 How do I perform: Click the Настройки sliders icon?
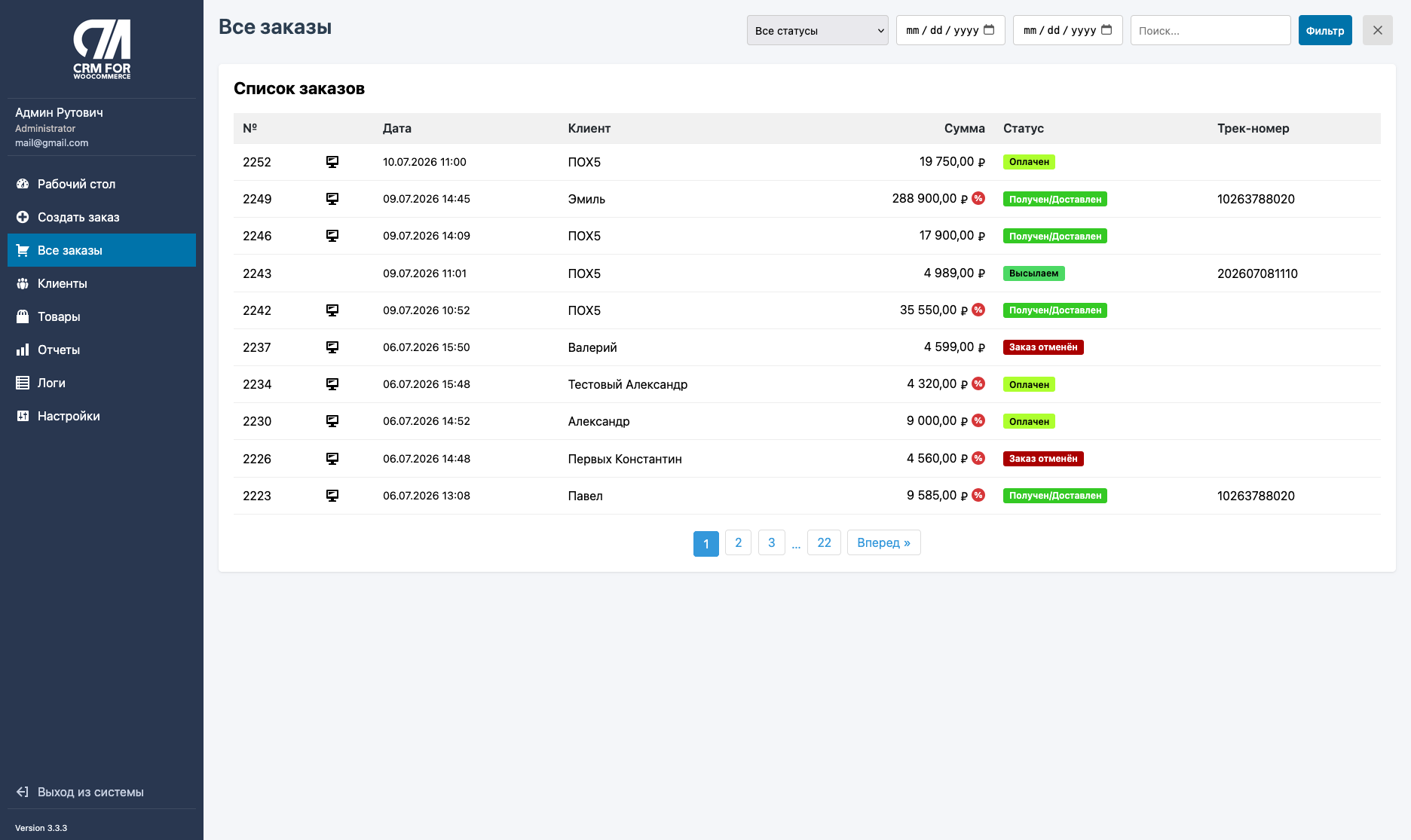[23, 416]
